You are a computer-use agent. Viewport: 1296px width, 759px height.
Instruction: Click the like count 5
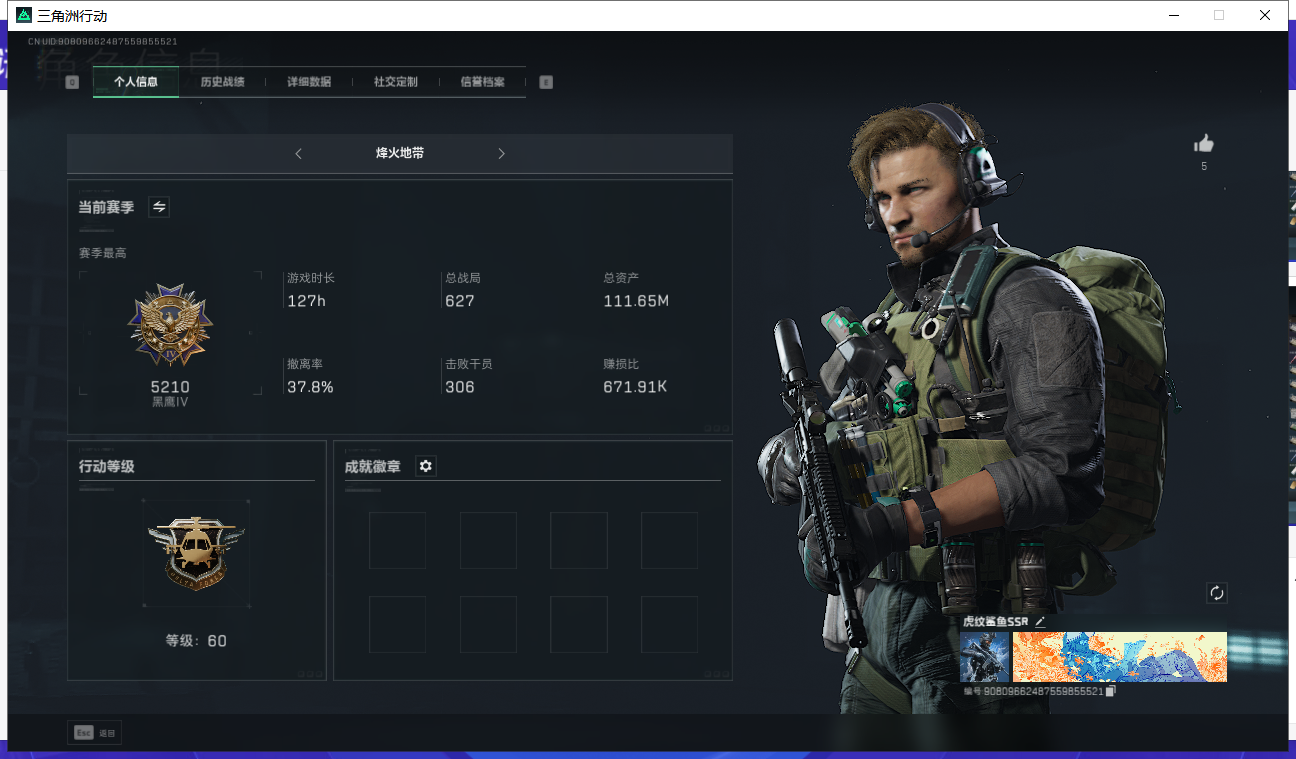point(1204,166)
